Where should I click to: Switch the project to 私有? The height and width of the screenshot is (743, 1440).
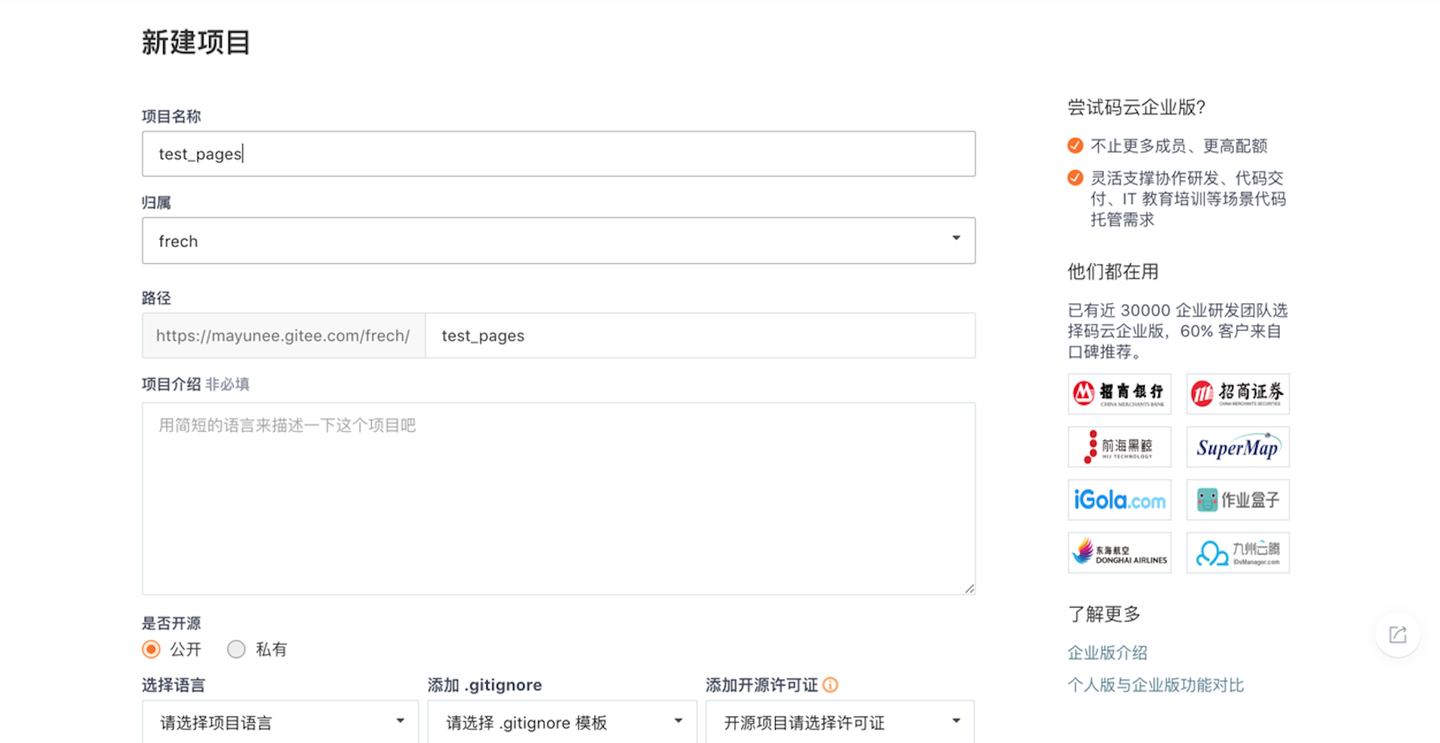pos(236,649)
